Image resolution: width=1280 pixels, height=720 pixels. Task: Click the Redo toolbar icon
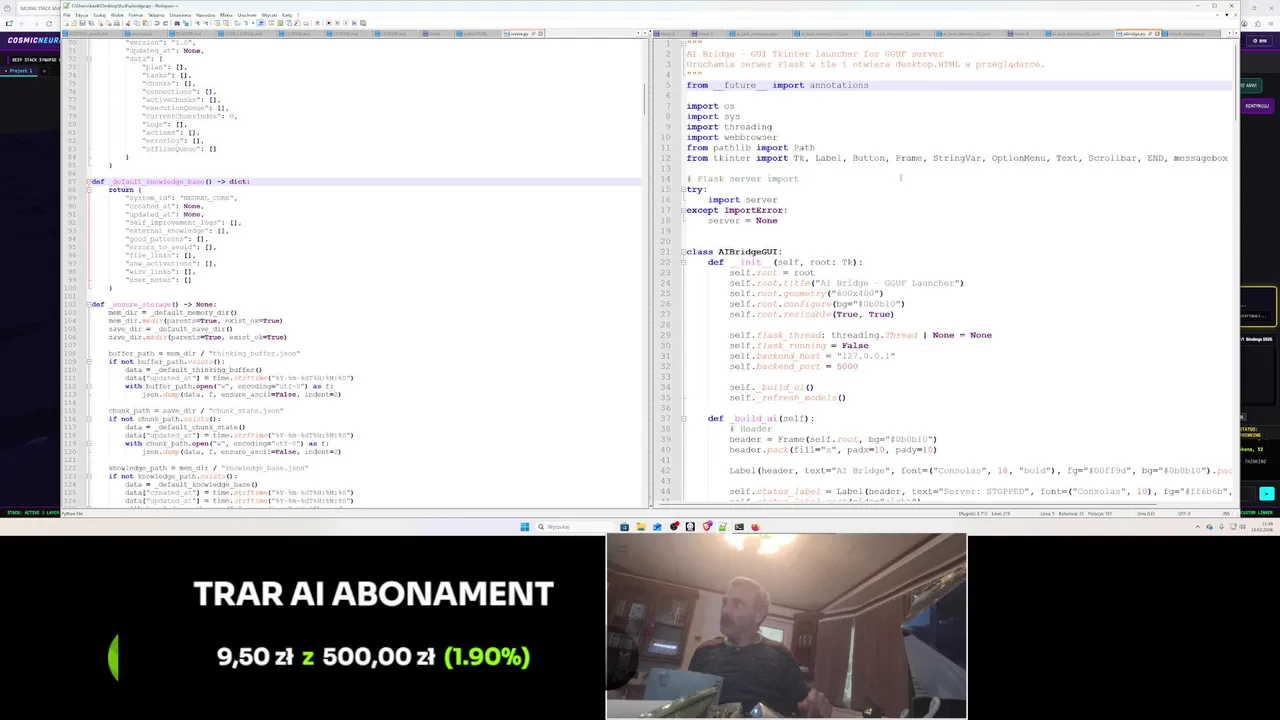point(165,23)
